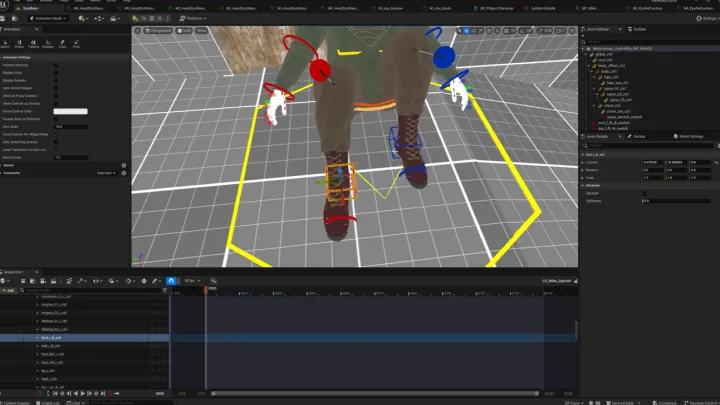Click the Constraints add circle icon
Viewport: 720px width, 405px height.
click(x=124, y=173)
